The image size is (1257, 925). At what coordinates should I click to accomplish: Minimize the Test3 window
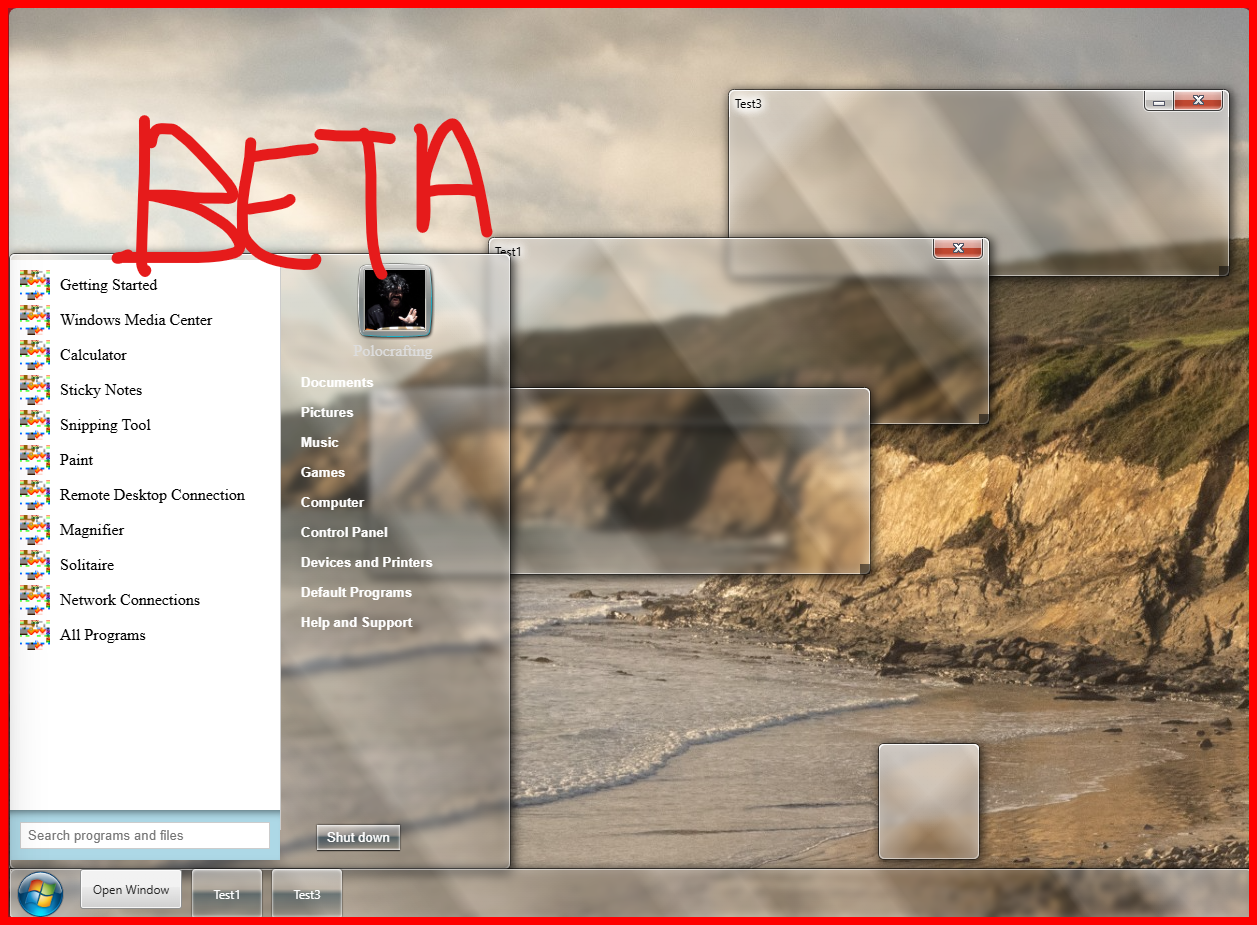coord(1159,101)
